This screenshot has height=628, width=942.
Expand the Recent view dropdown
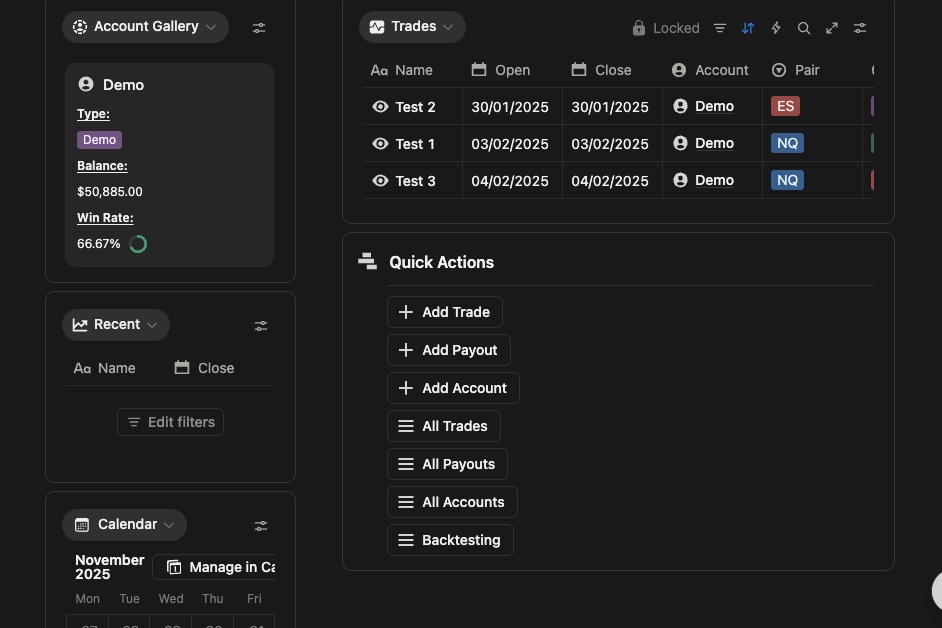[x=116, y=325]
